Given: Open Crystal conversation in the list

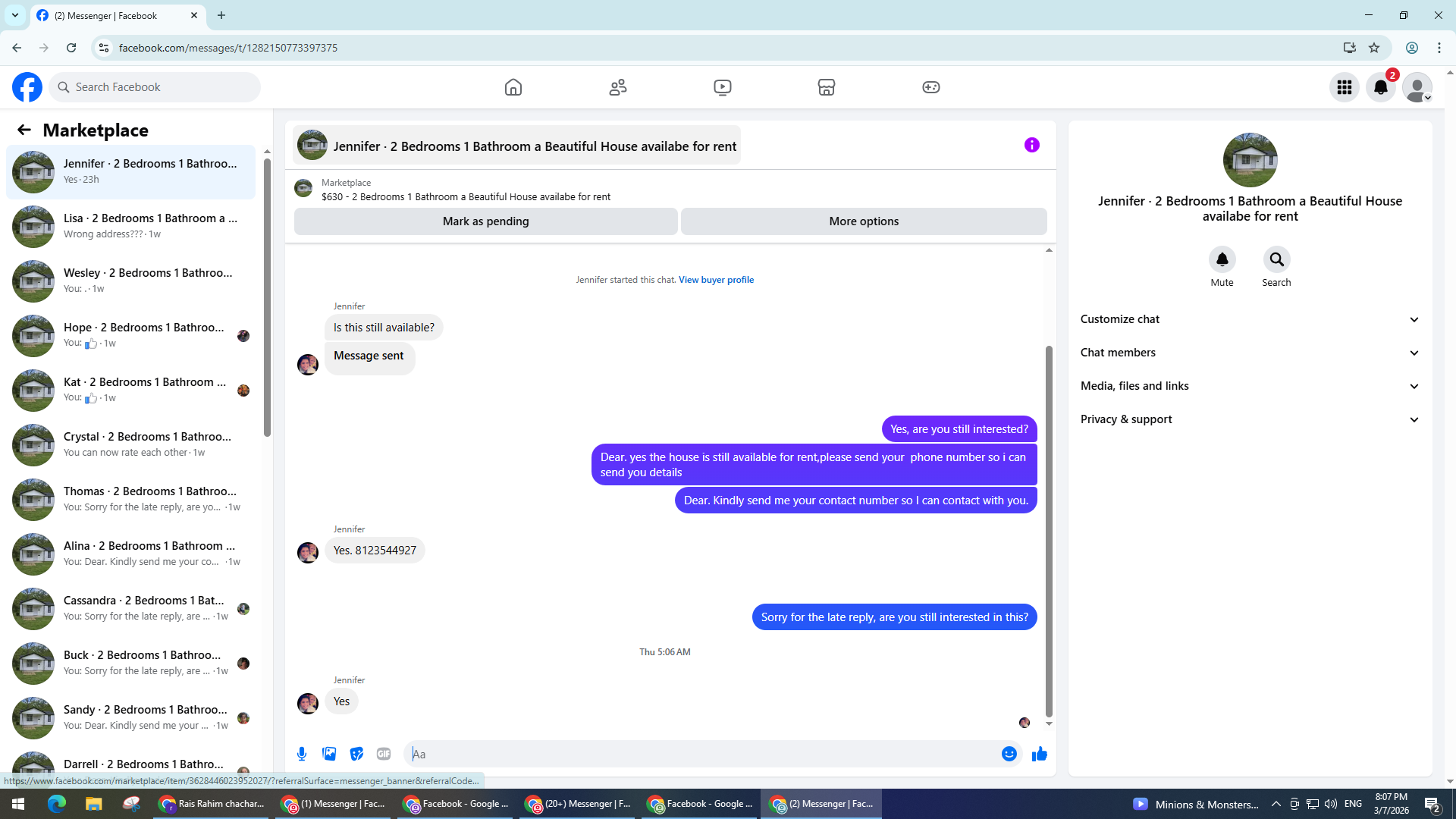Looking at the screenshot, I should [130, 444].
